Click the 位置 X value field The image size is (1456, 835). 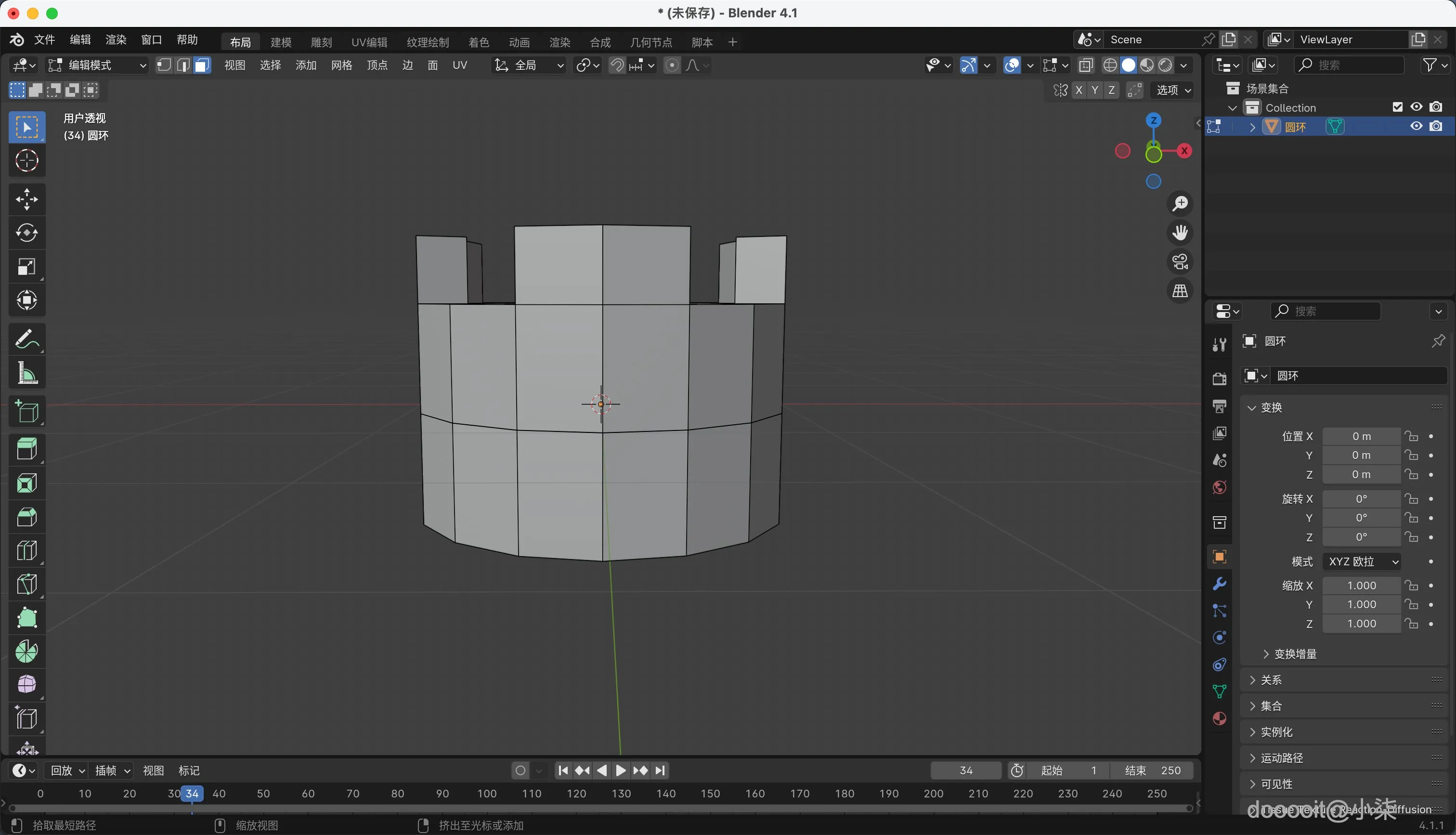click(1362, 436)
